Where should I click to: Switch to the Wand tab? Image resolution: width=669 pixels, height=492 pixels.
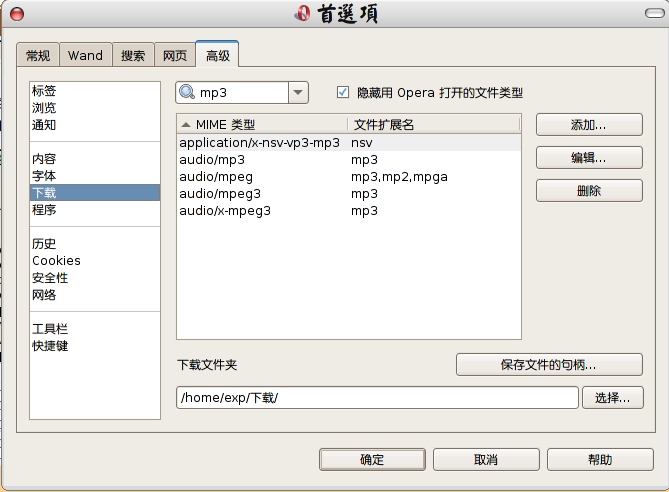pyautogui.click(x=85, y=55)
